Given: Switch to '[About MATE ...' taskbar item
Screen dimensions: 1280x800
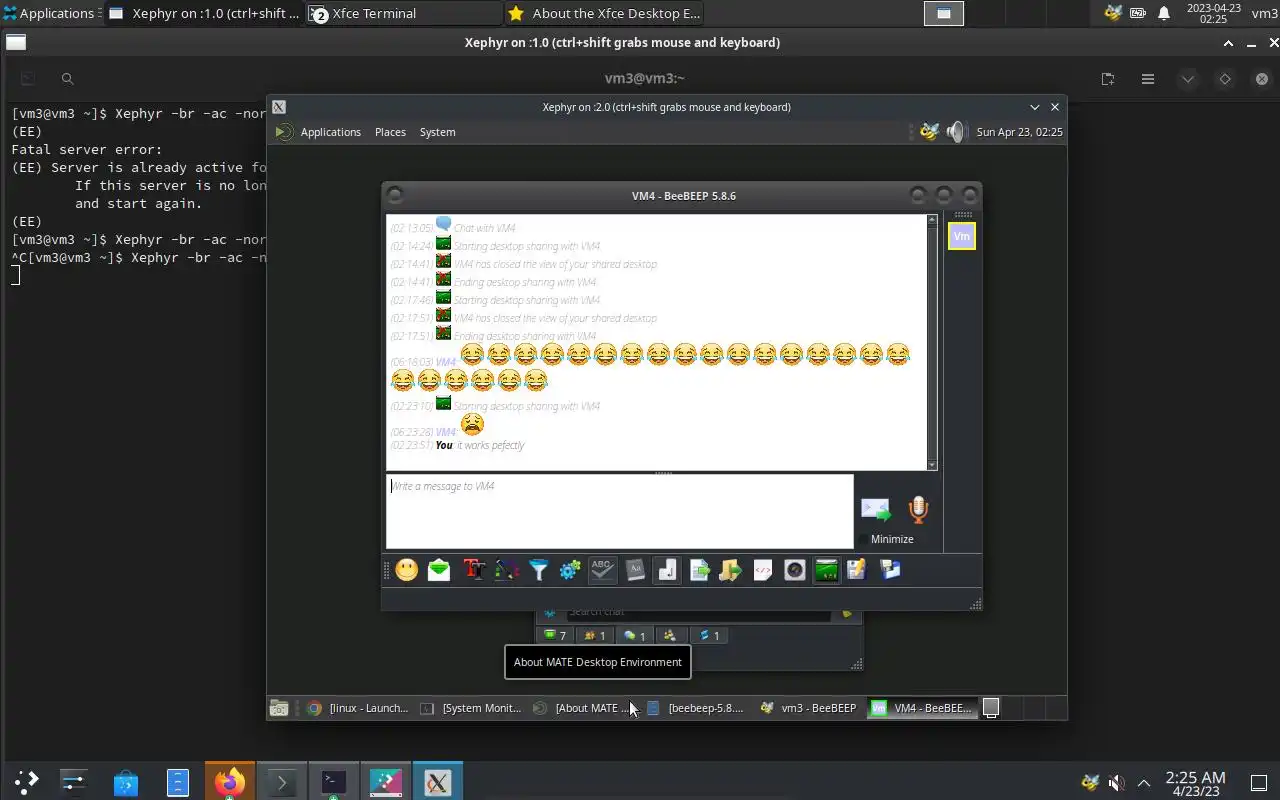Looking at the screenshot, I should (x=584, y=708).
